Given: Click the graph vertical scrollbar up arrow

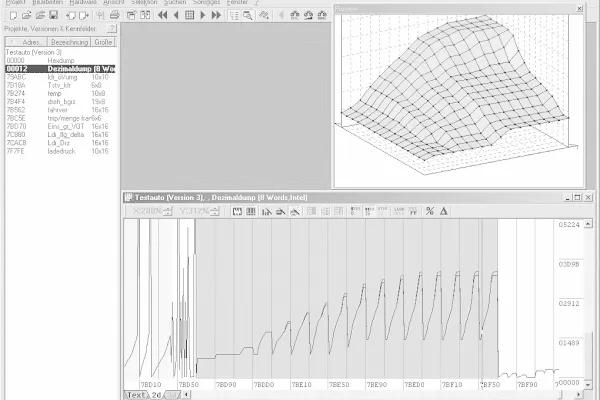Looking at the screenshot, I should [589, 224].
